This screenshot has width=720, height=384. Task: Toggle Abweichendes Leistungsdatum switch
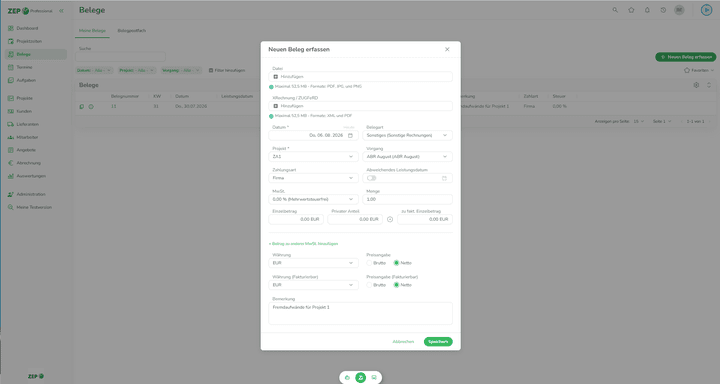tap(371, 178)
